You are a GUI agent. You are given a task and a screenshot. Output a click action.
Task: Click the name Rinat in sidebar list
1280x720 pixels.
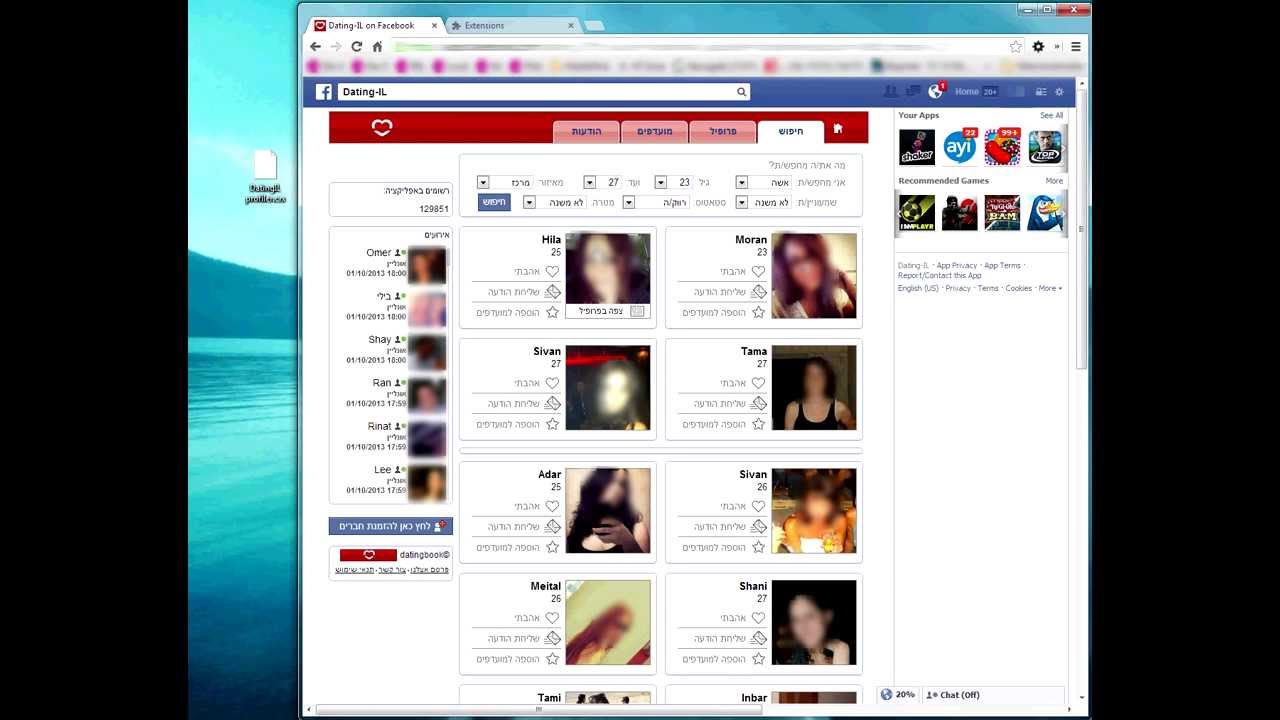pyautogui.click(x=379, y=426)
